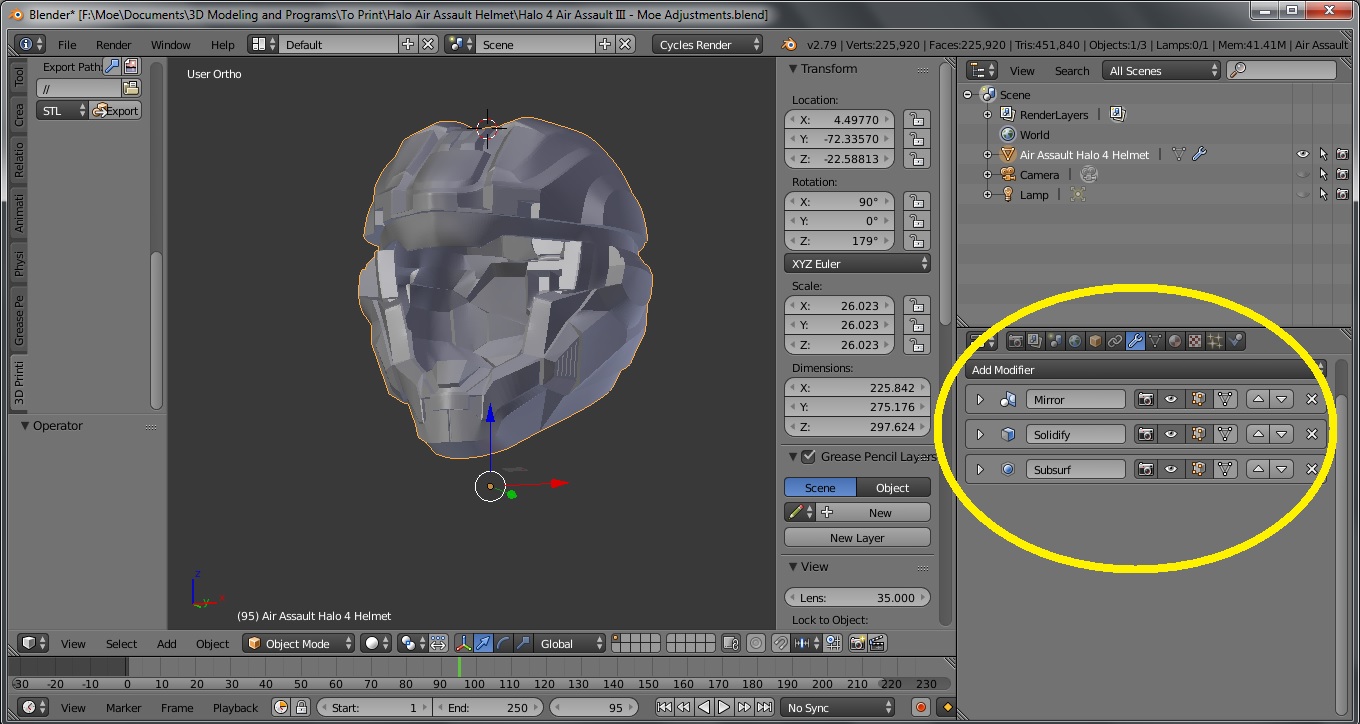Screen dimensions: 1360x724
Task: Click the export path folder browse icon
Action: pyautogui.click(x=131, y=88)
